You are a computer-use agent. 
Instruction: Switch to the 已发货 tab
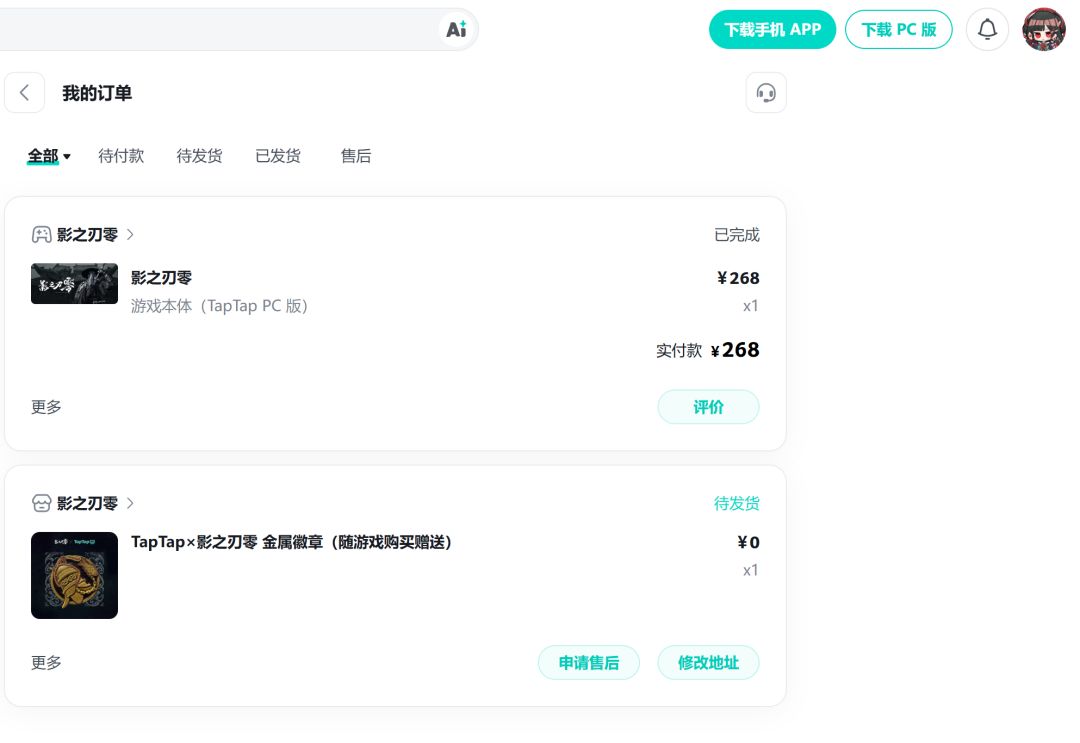point(278,156)
